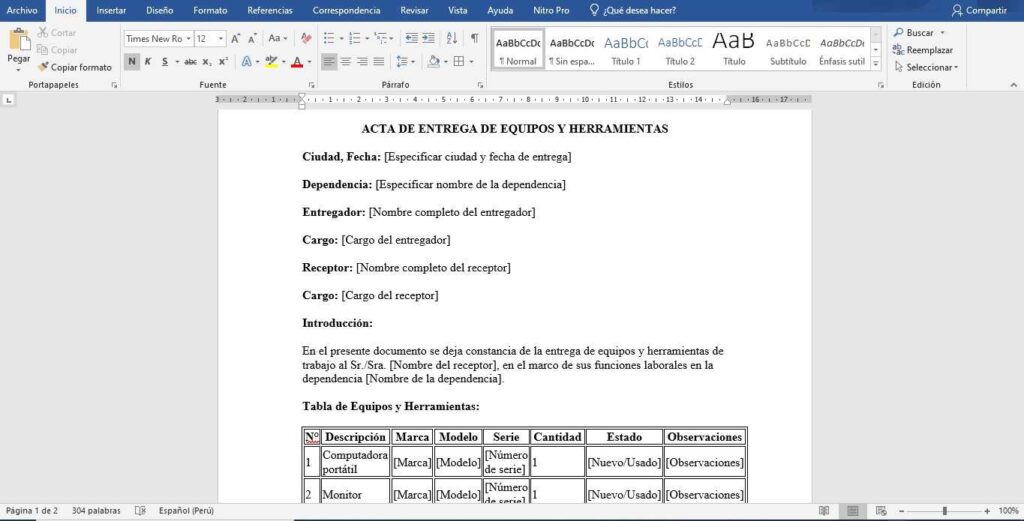Click Español (Perú) language indicator

186,511
